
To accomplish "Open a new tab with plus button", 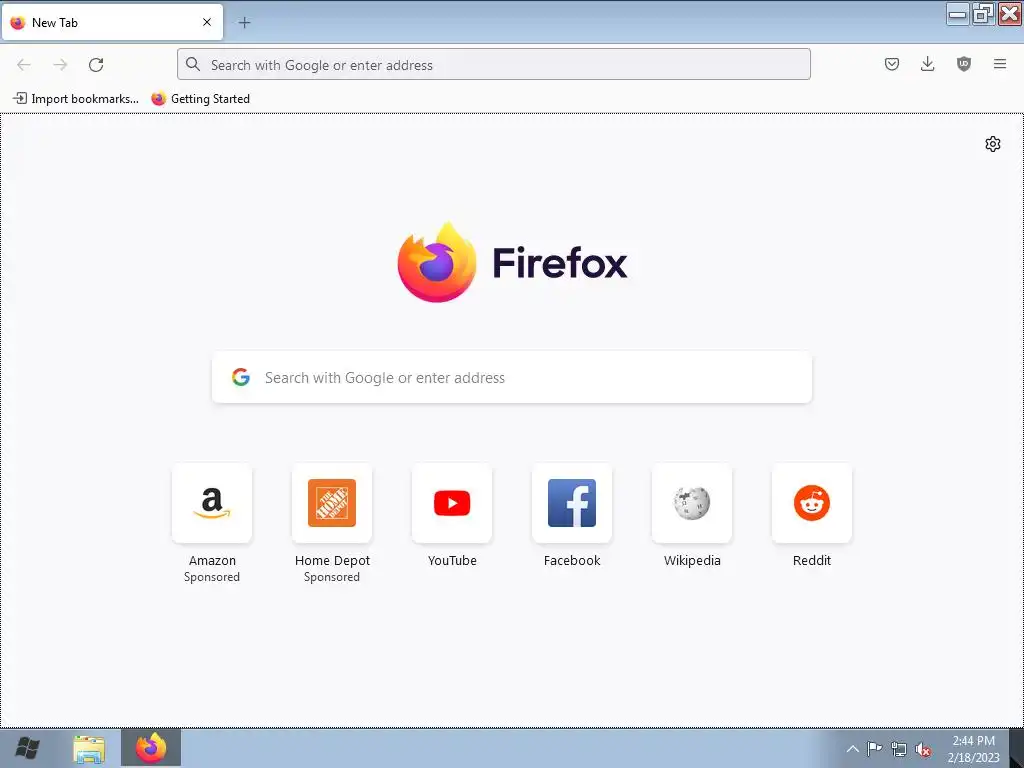I will tap(244, 23).
